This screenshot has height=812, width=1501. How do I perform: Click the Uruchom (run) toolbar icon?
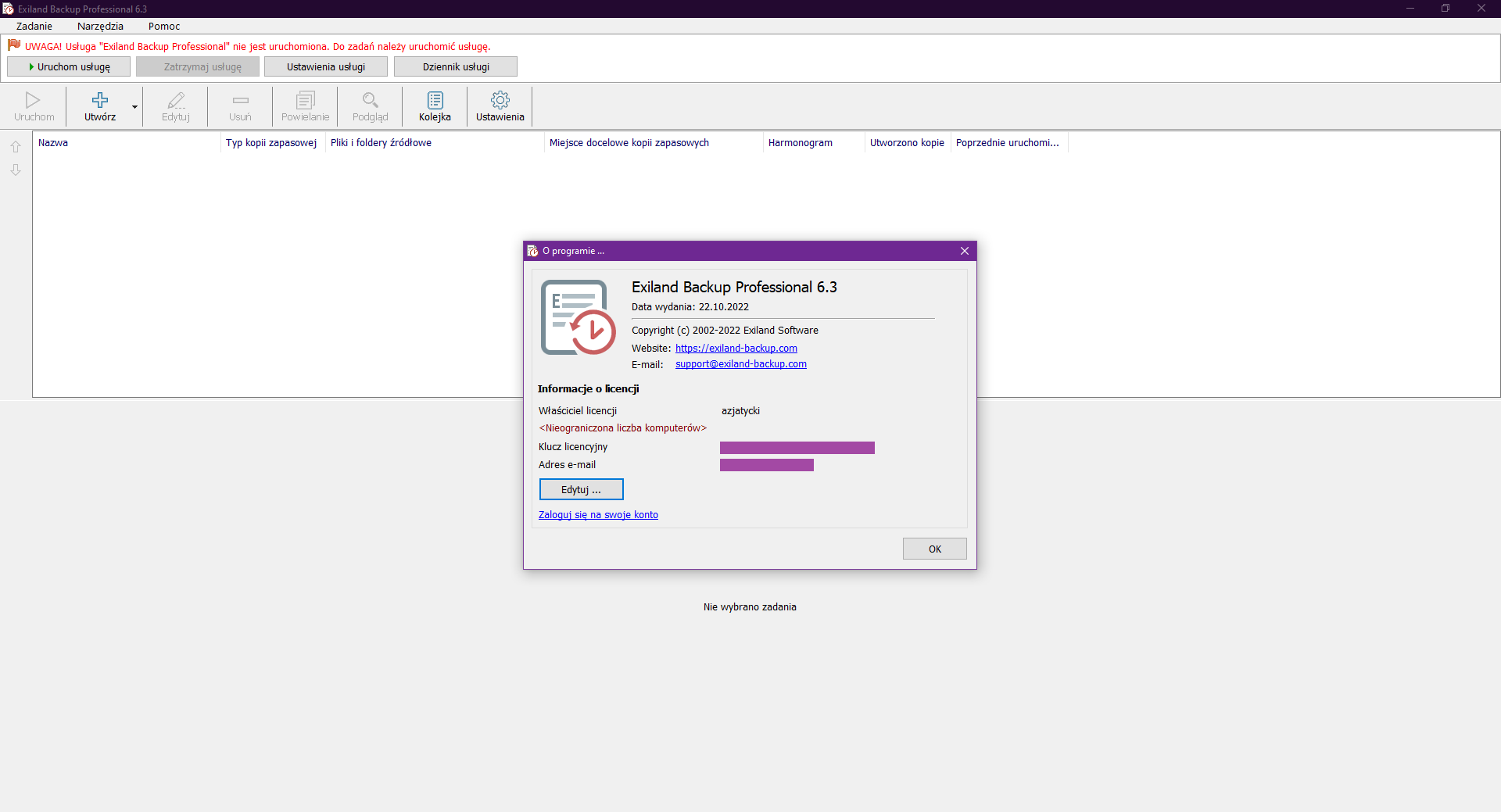(33, 100)
